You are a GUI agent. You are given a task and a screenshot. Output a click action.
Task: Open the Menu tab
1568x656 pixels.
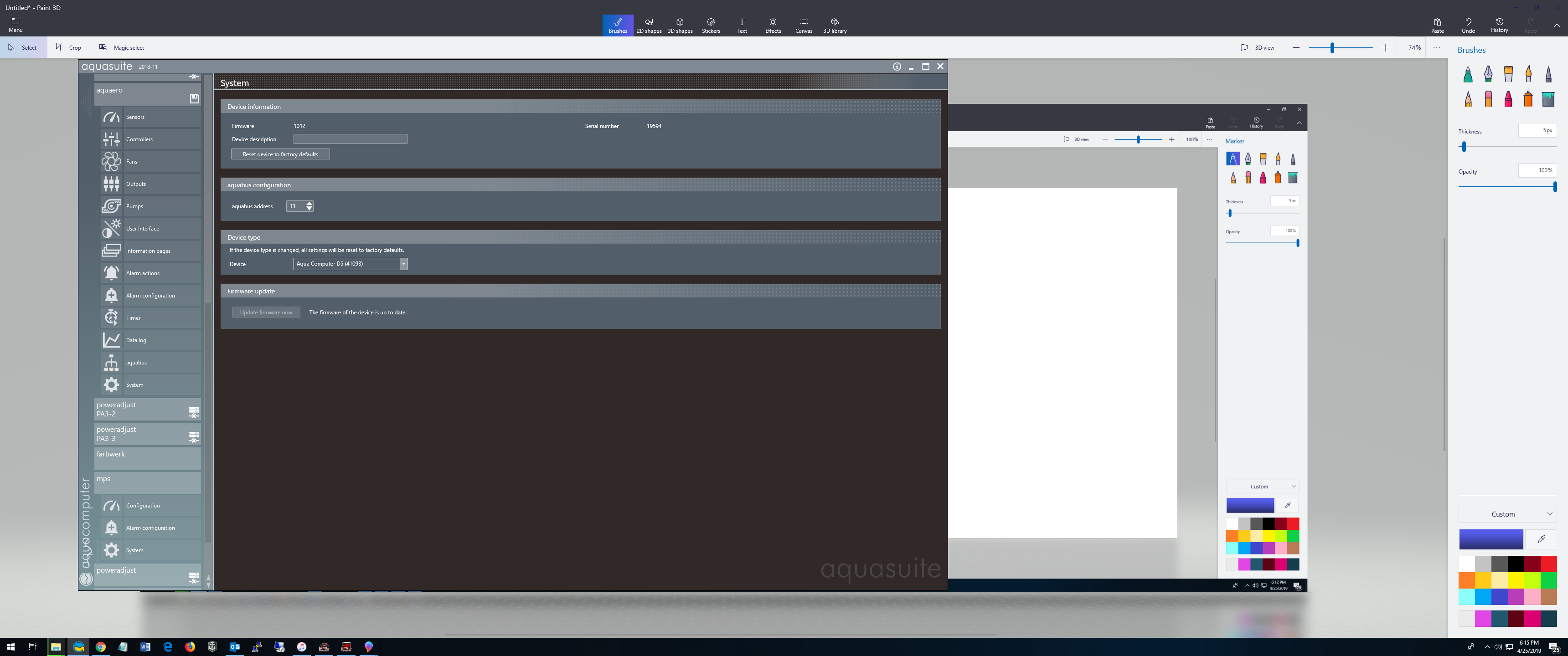pos(15,25)
